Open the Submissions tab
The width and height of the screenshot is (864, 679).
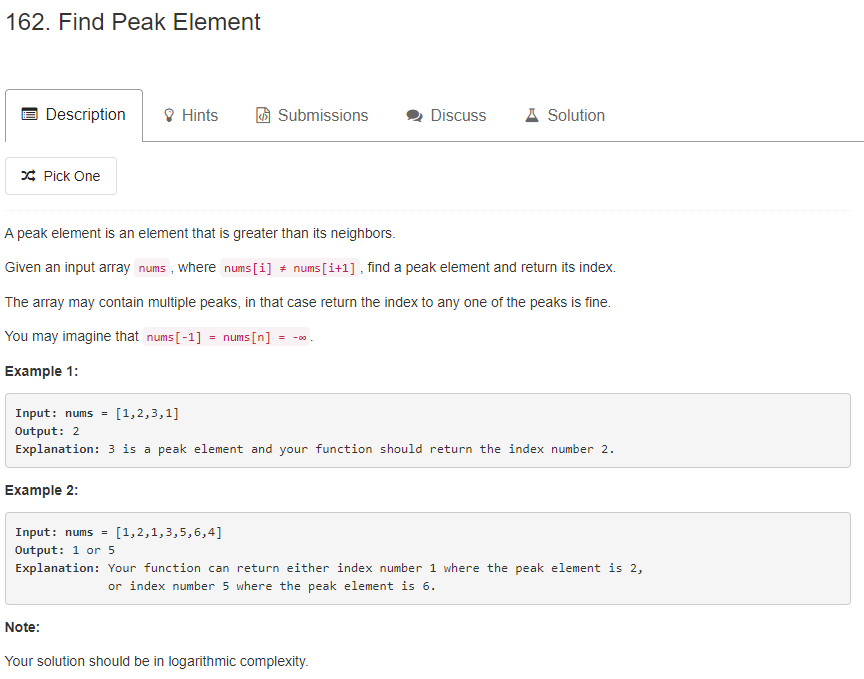click(322, 116)
